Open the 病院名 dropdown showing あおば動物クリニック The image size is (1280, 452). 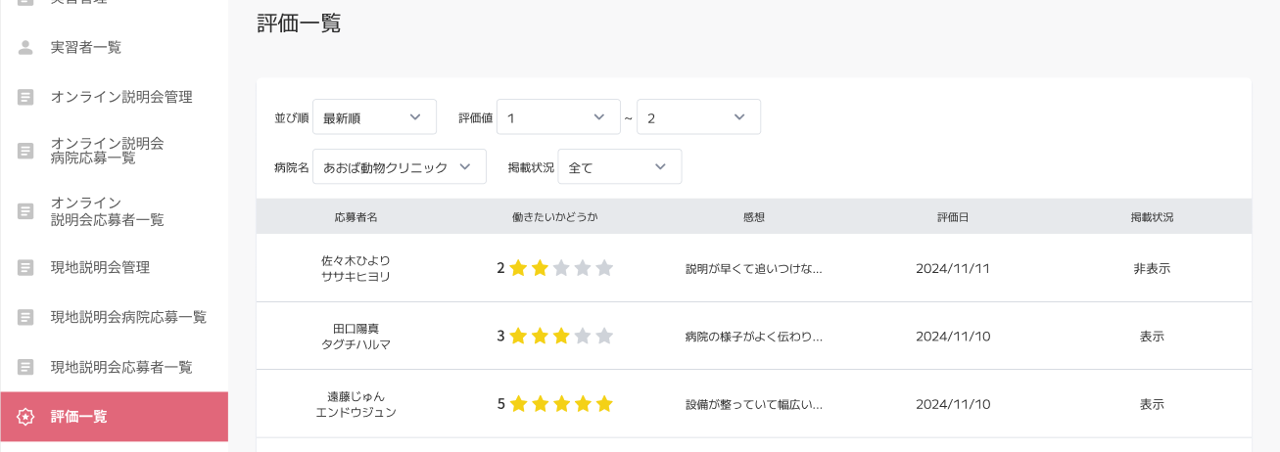click(399, 167)
